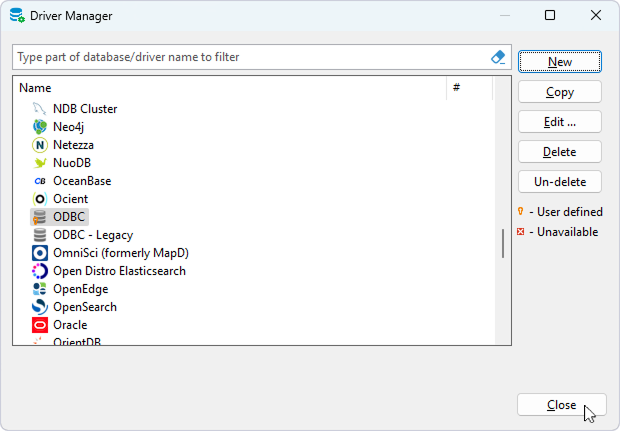Click the Open Distro Elasticsearch icon

[x=40, y=271]
